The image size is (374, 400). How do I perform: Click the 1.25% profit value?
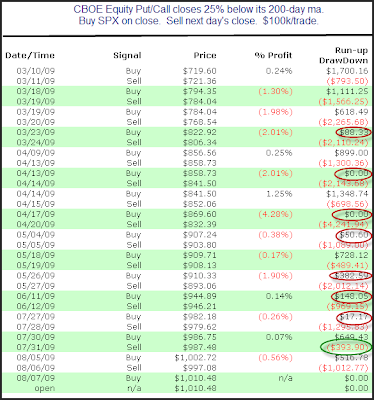279,194
